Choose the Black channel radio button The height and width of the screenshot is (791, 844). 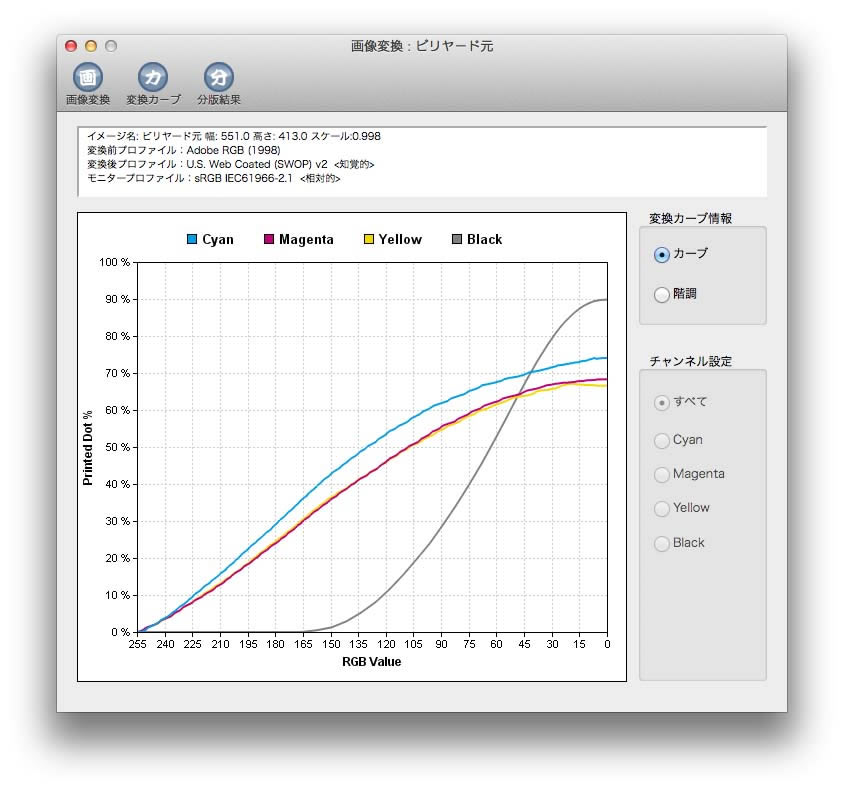(x=661, y=544)
